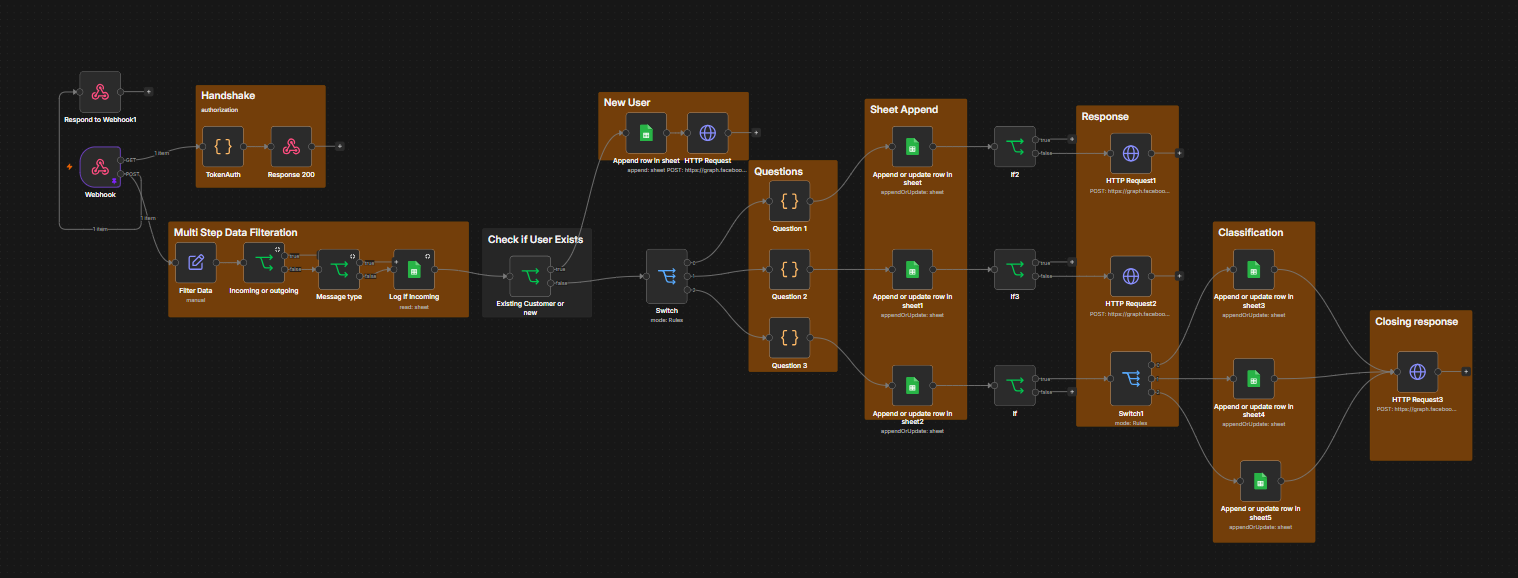Select the Switch node in Rules mode
This screenshot has width=1518, height=578.
[x=667, y=276]
